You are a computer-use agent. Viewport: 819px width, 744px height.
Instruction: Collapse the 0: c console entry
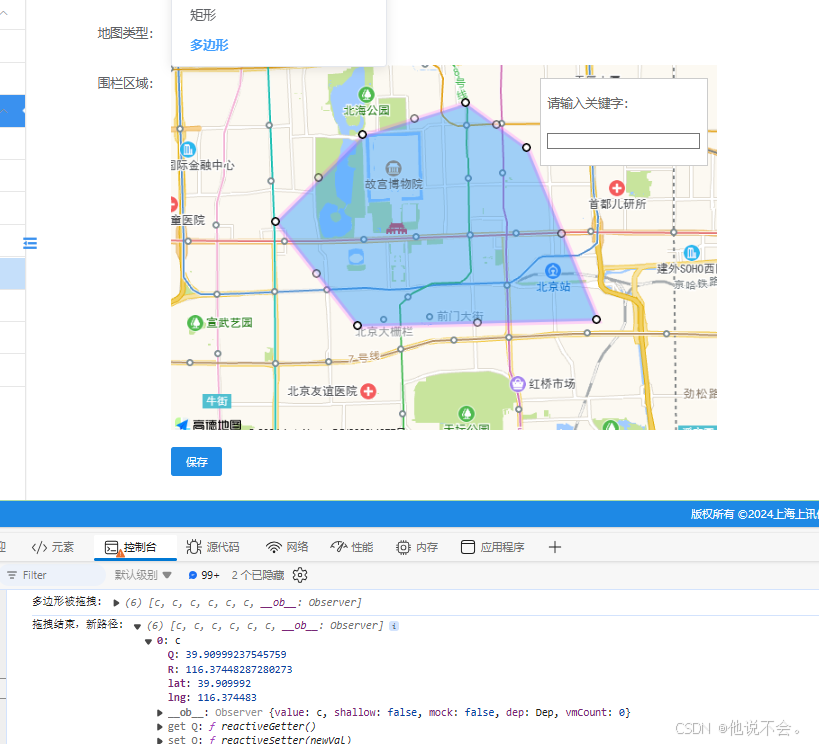point(148,640)
